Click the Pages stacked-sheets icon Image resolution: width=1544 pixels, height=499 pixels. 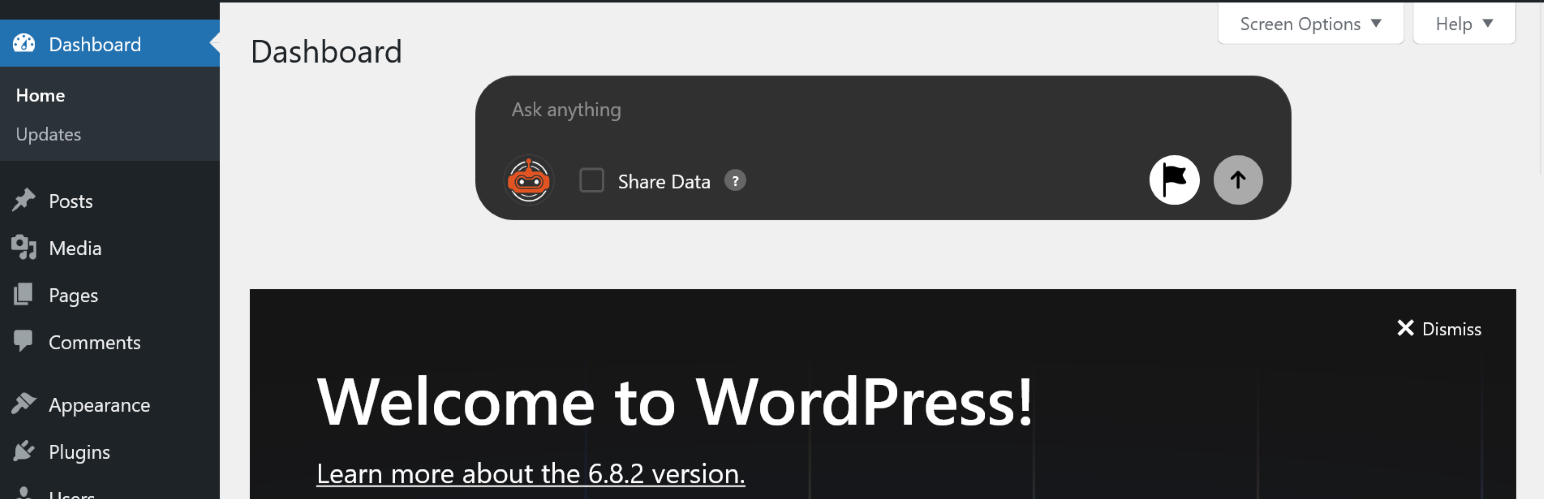coord(24,295)
